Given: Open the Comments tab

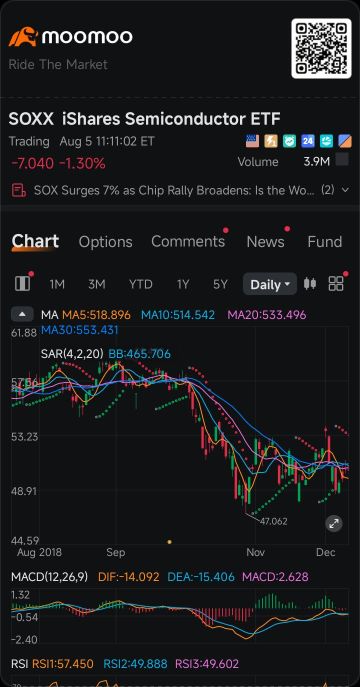Looking at the screenshot, I should [x=188, y=241].
